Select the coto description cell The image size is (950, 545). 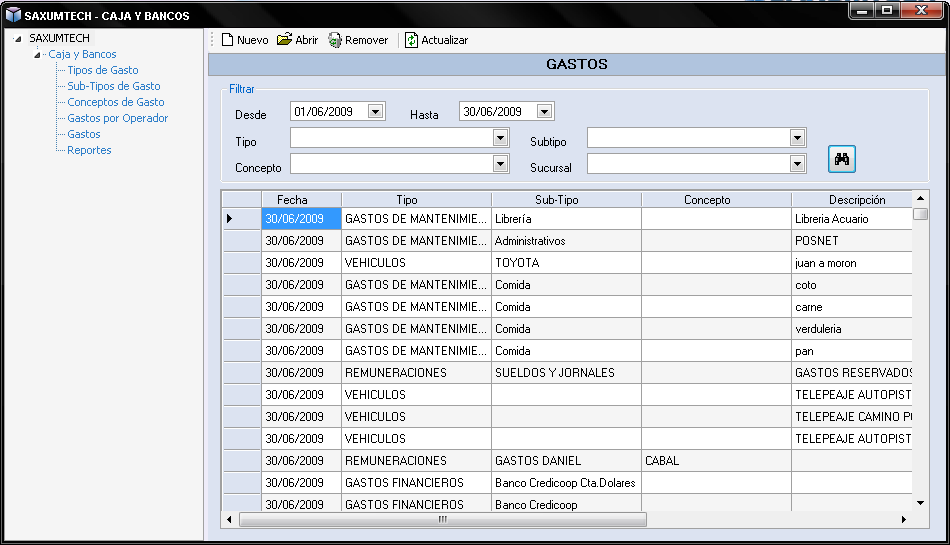click(x=852, y=285)
